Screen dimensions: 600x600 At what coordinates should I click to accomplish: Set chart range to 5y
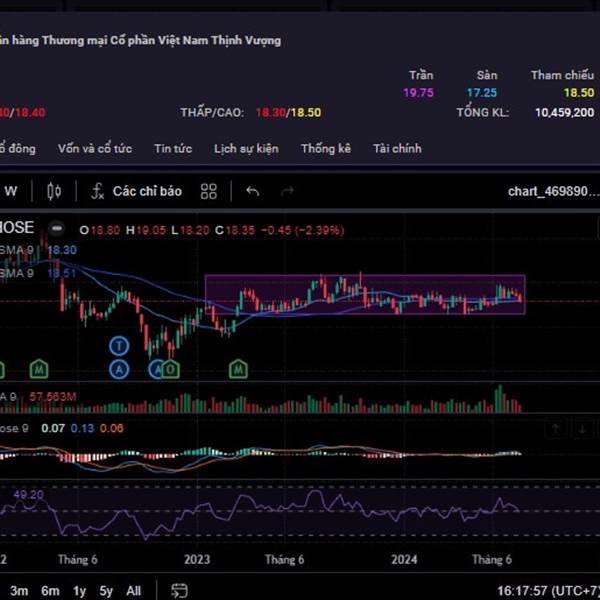[x=106, y=591]
